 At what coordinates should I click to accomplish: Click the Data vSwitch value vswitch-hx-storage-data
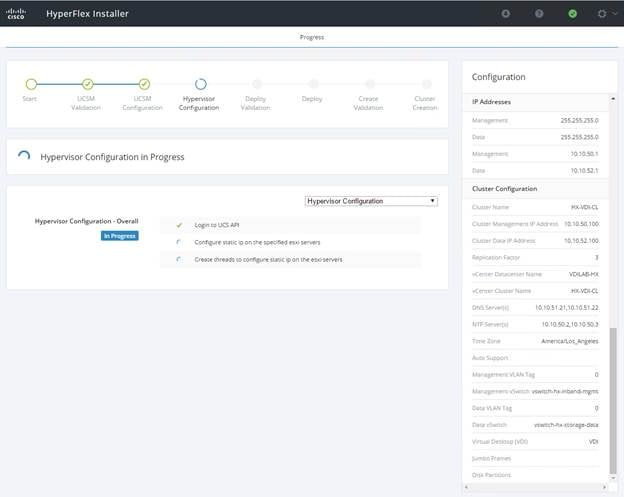566,425
